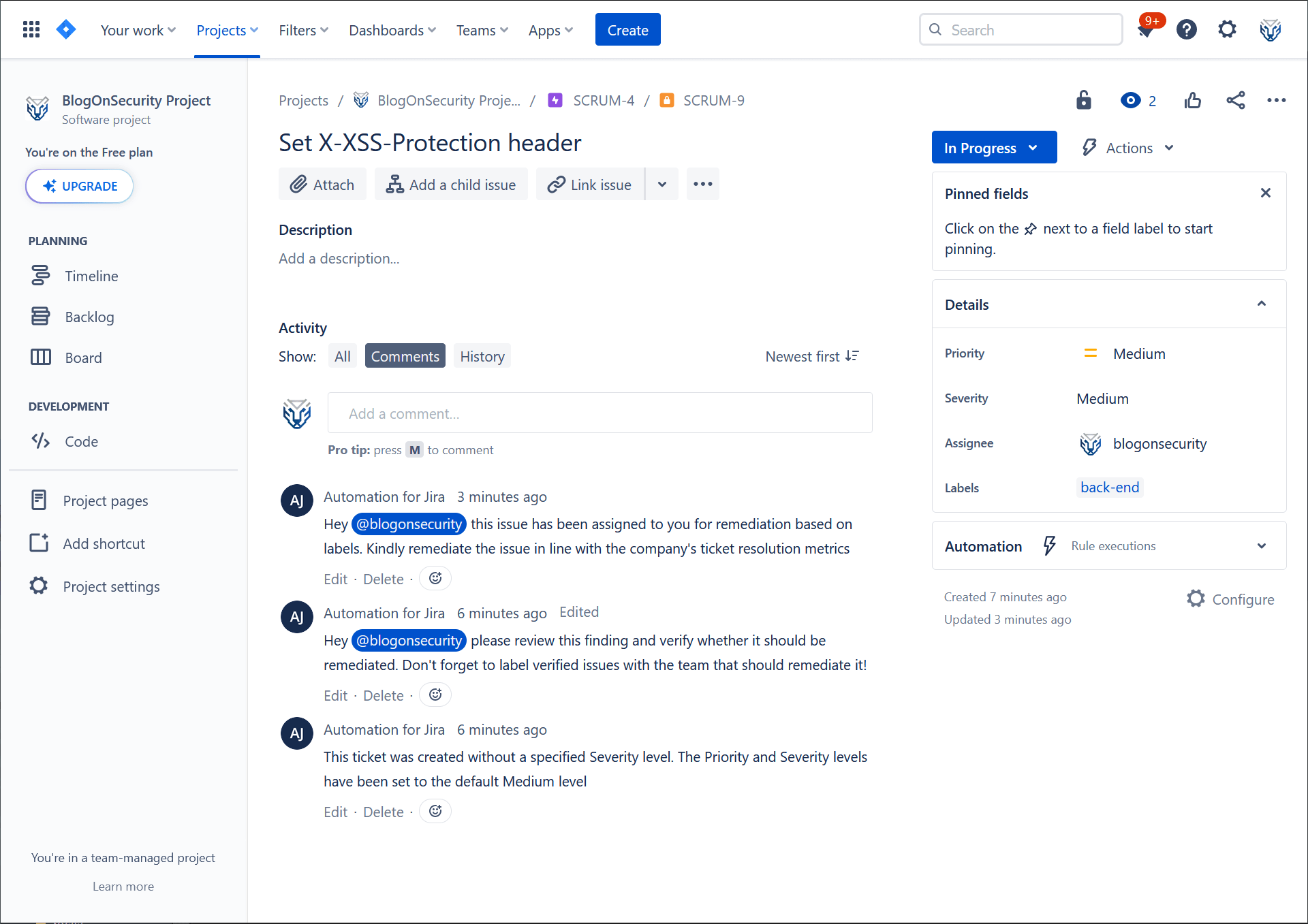Open the back-end label link
The image size is (1308, 924).
(x=1109, y=487)
